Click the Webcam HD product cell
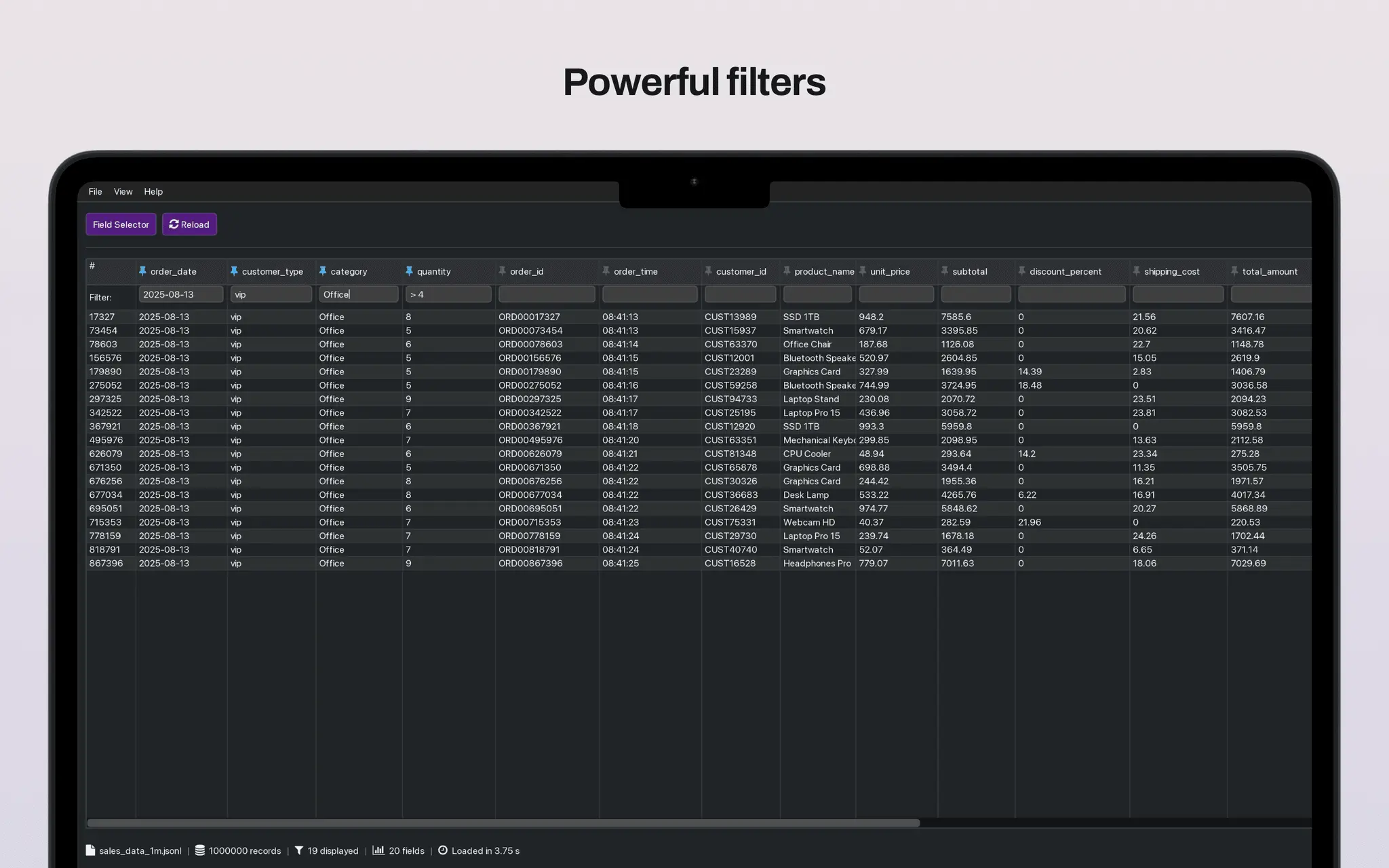Screen dimensions: 1389x868 point(809,522)
